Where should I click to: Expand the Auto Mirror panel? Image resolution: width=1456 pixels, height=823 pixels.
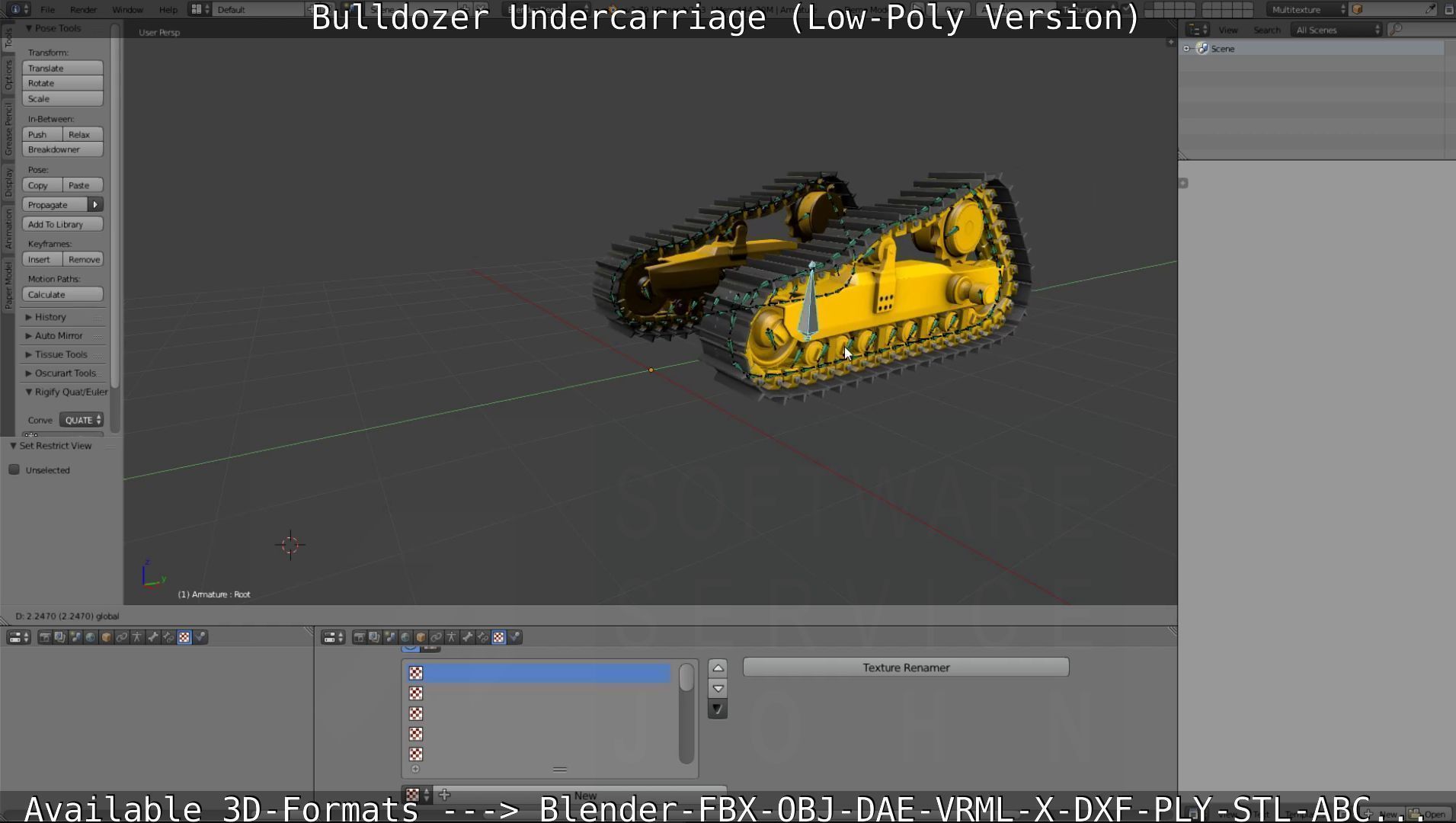click(29, 336)
